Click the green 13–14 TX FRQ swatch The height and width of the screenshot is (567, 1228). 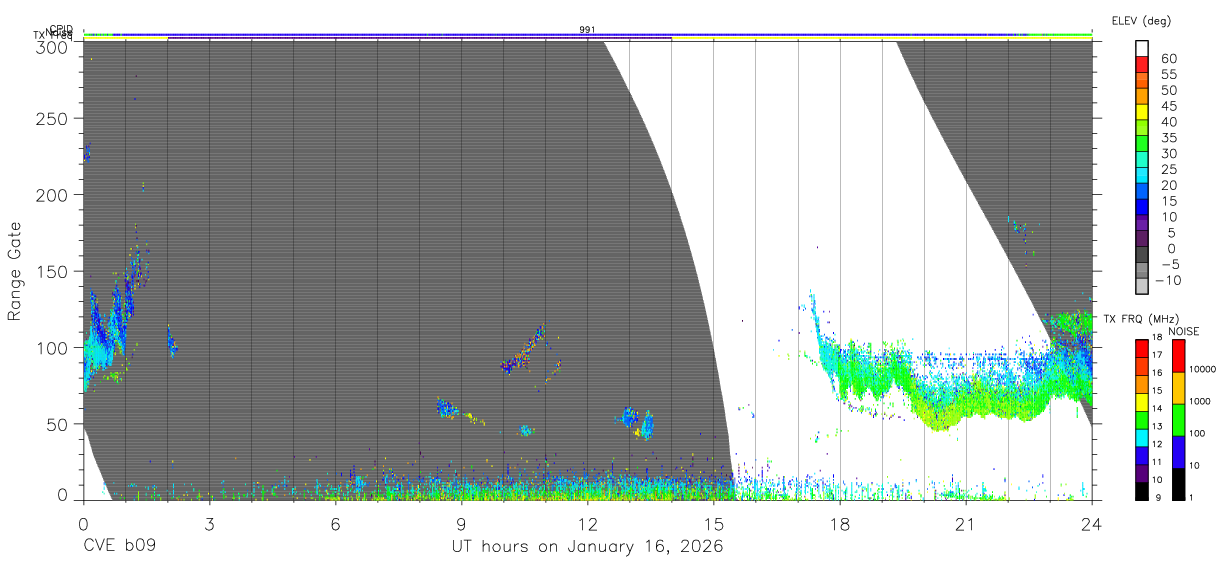click(1142, 420)
